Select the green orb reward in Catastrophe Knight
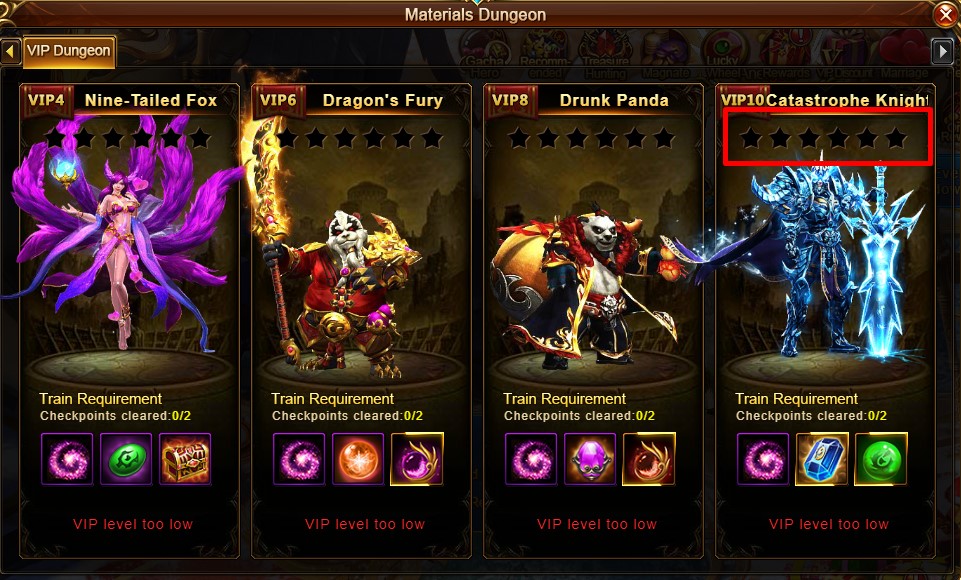961x580 pixels. click(881, 459)
